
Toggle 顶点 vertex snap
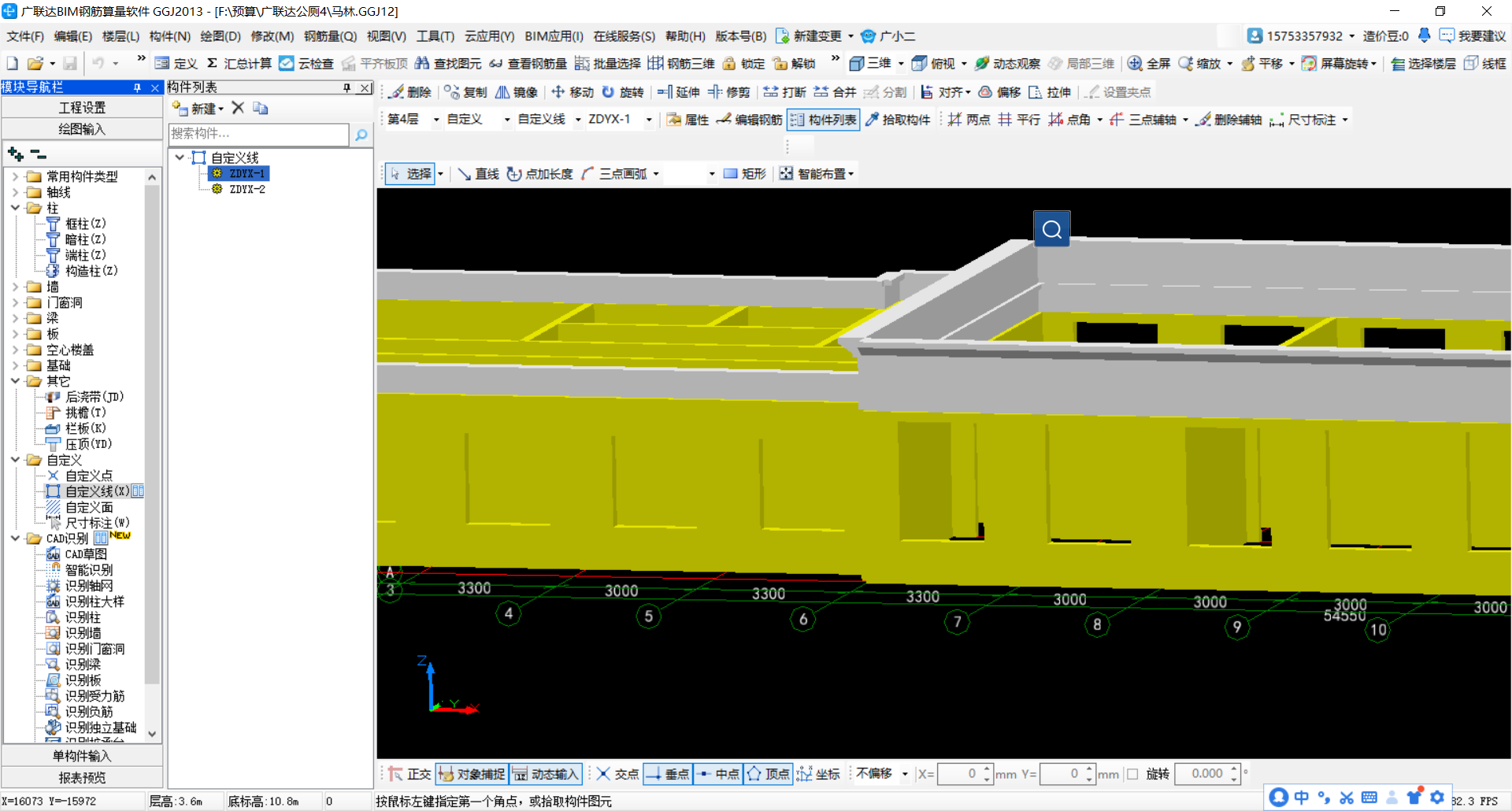768,774
